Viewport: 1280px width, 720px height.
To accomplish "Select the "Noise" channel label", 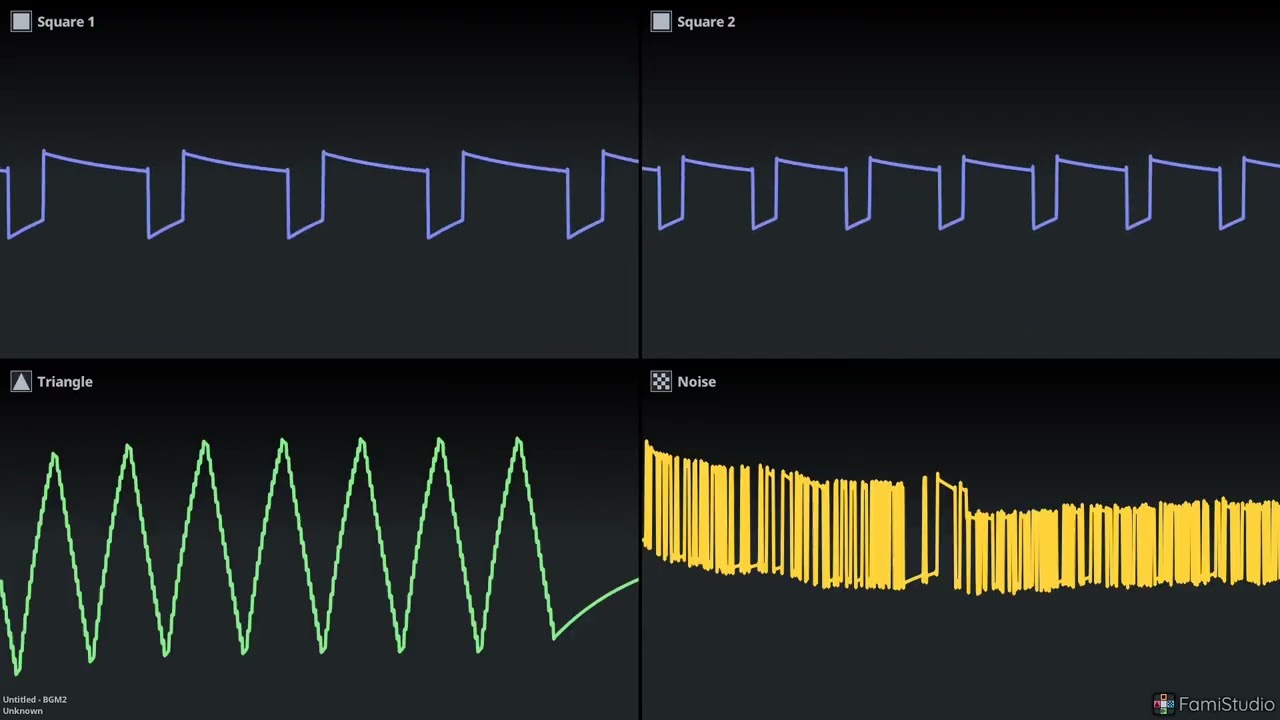I will click(696, 381).
